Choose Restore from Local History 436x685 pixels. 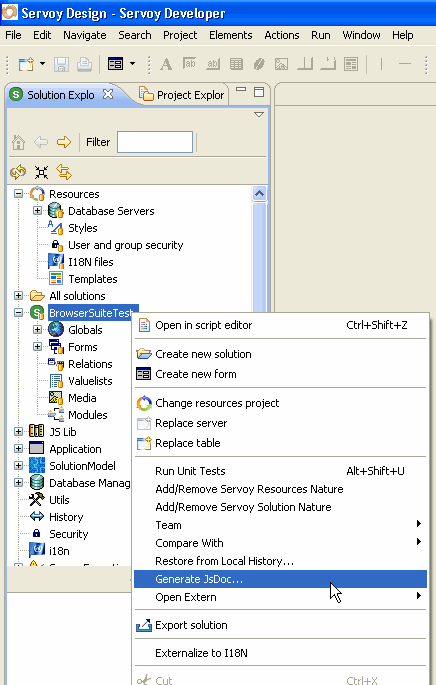[x=280, y=561]
